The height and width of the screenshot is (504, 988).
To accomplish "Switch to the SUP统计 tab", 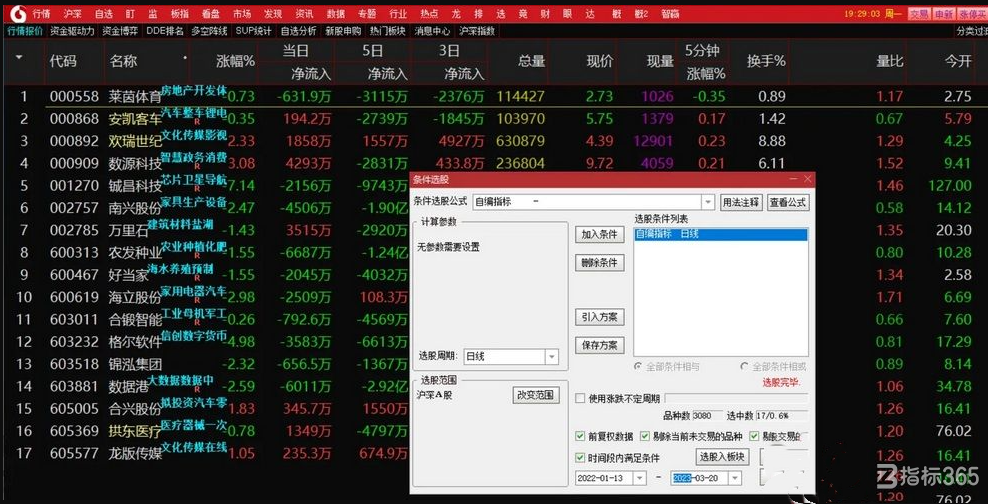I will click(254, 30).
